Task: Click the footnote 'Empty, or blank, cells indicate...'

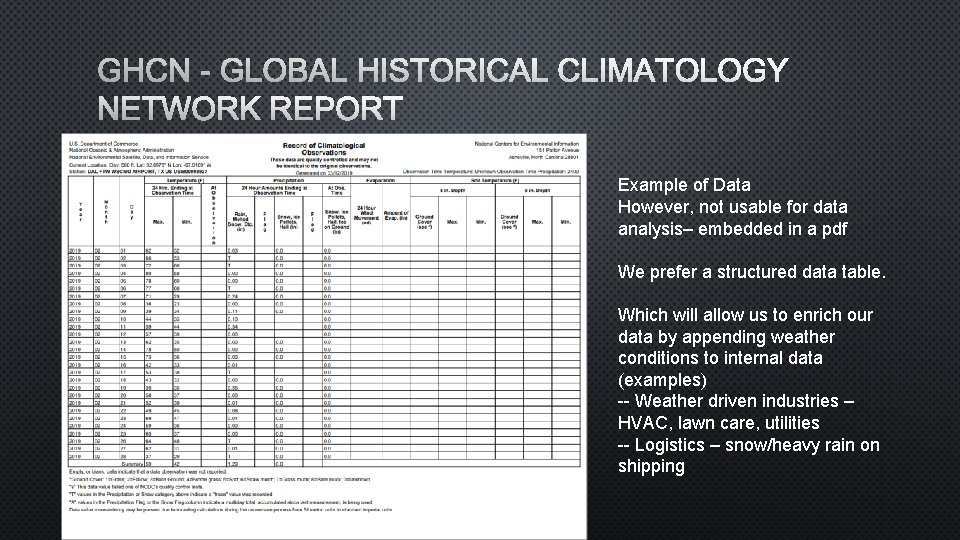Action: [148, 472]
